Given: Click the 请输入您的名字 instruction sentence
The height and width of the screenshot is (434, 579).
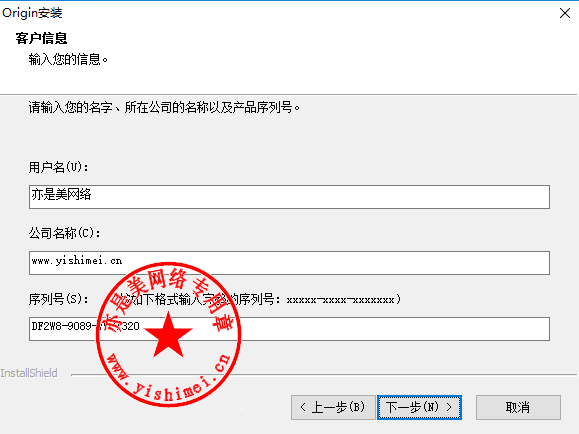Looking at the screenshot, I should click(164, 107).
